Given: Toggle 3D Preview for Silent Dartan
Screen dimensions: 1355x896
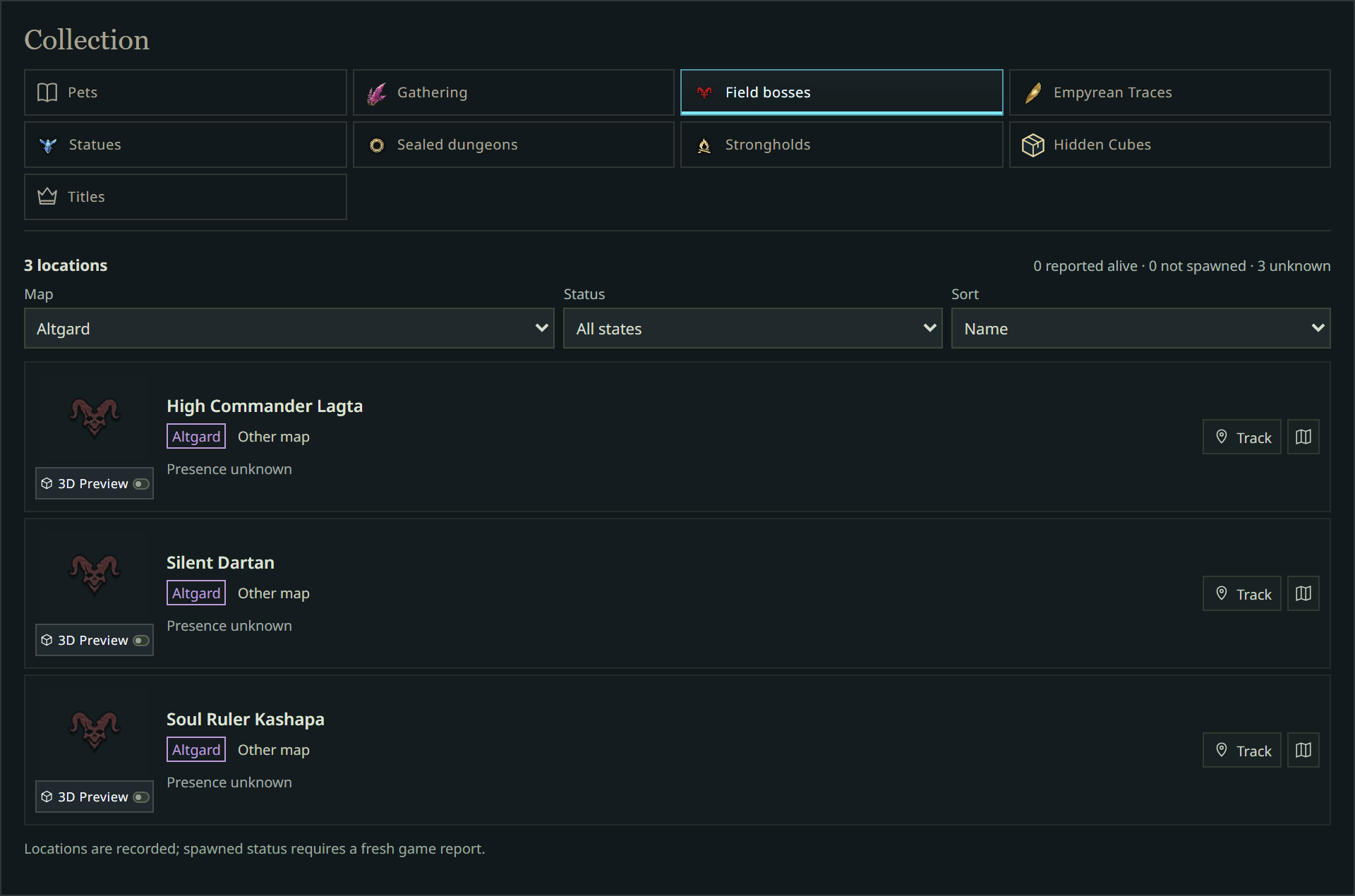Looking at the screenshot, I should [95, 640].
